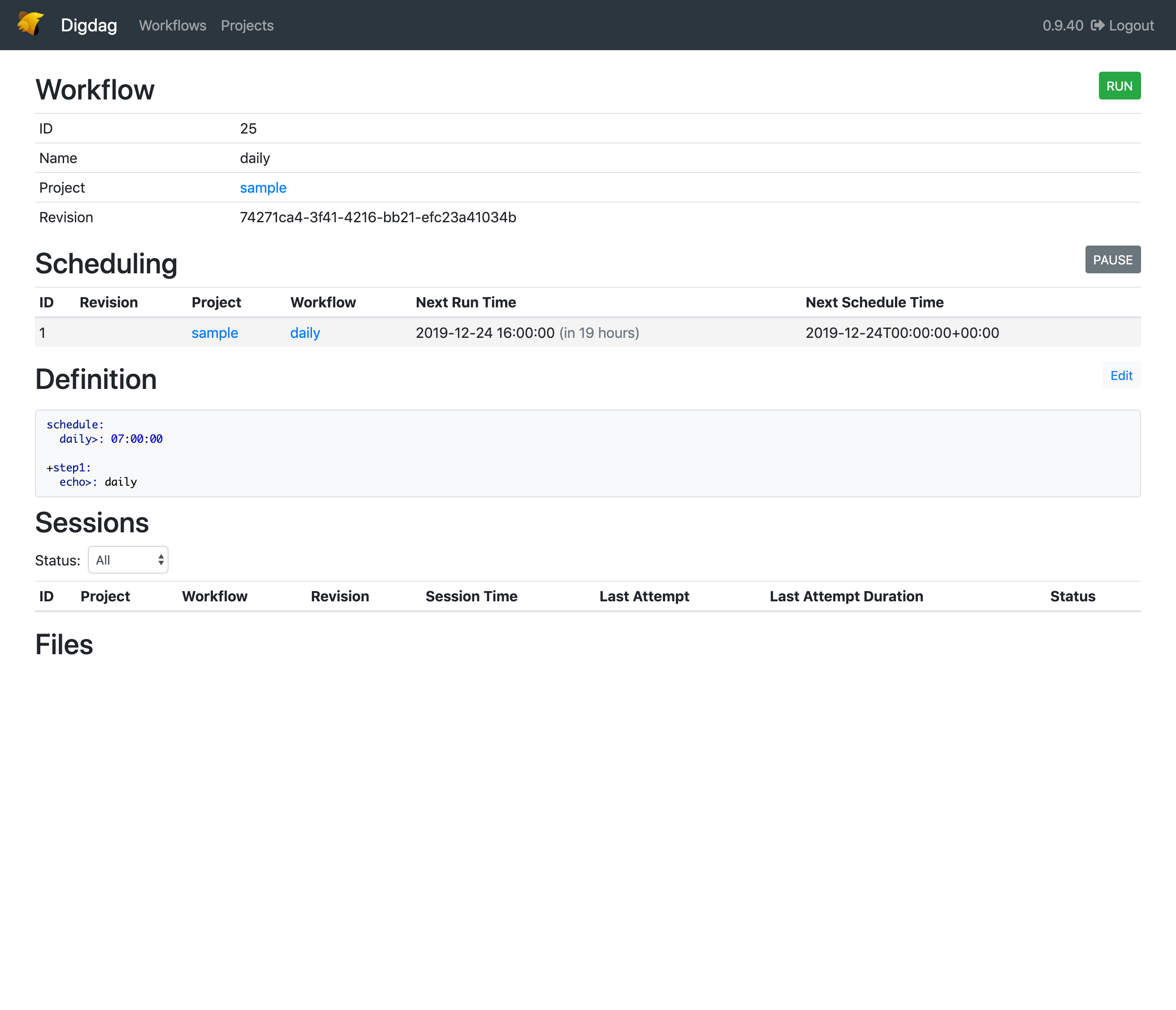
Task: Click the Last Attempt Duration column header
Action: point(846,596)
